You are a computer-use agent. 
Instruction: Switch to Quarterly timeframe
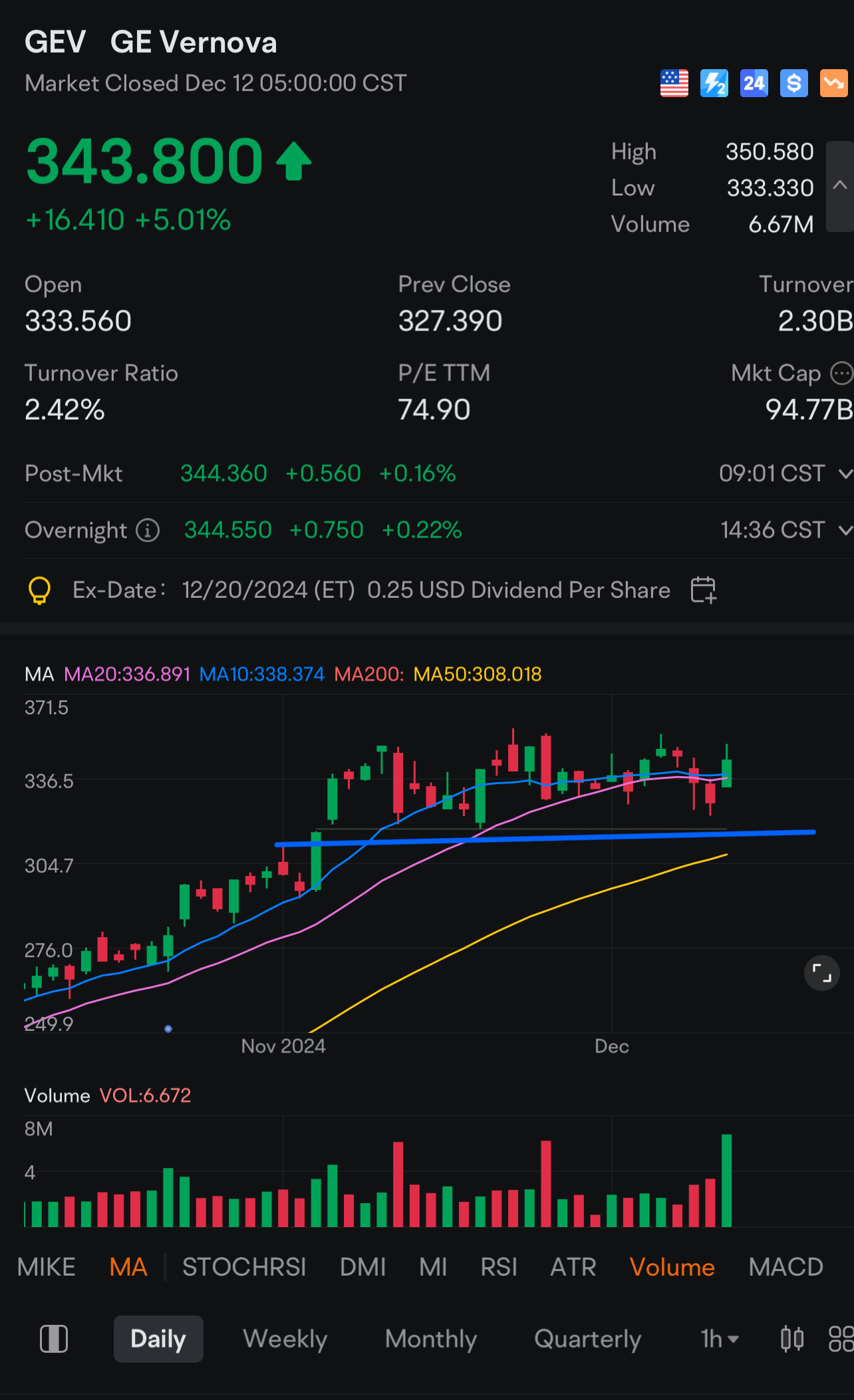[588, 1339]
